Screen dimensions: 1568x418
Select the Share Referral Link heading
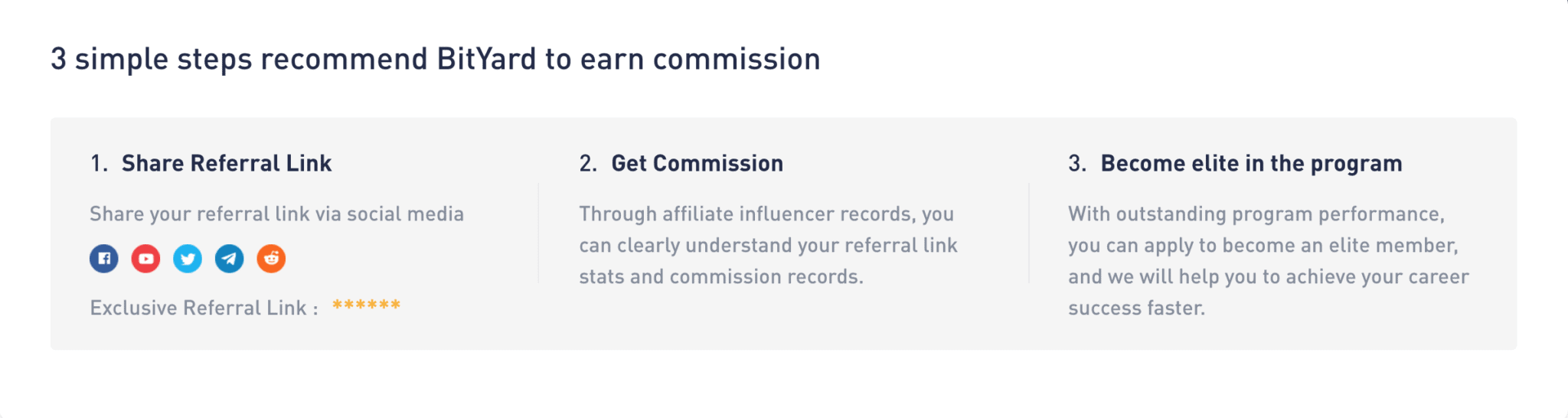227,163
